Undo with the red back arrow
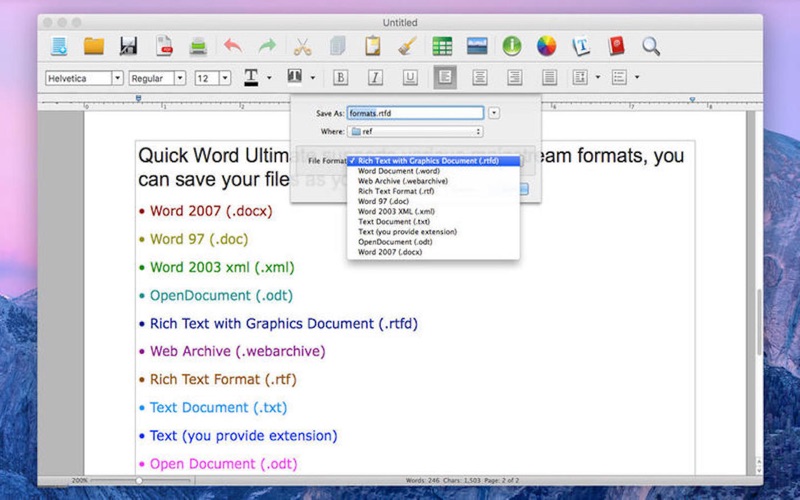Image resolution: width=800 pixels, height=500 pixels. 233,46
